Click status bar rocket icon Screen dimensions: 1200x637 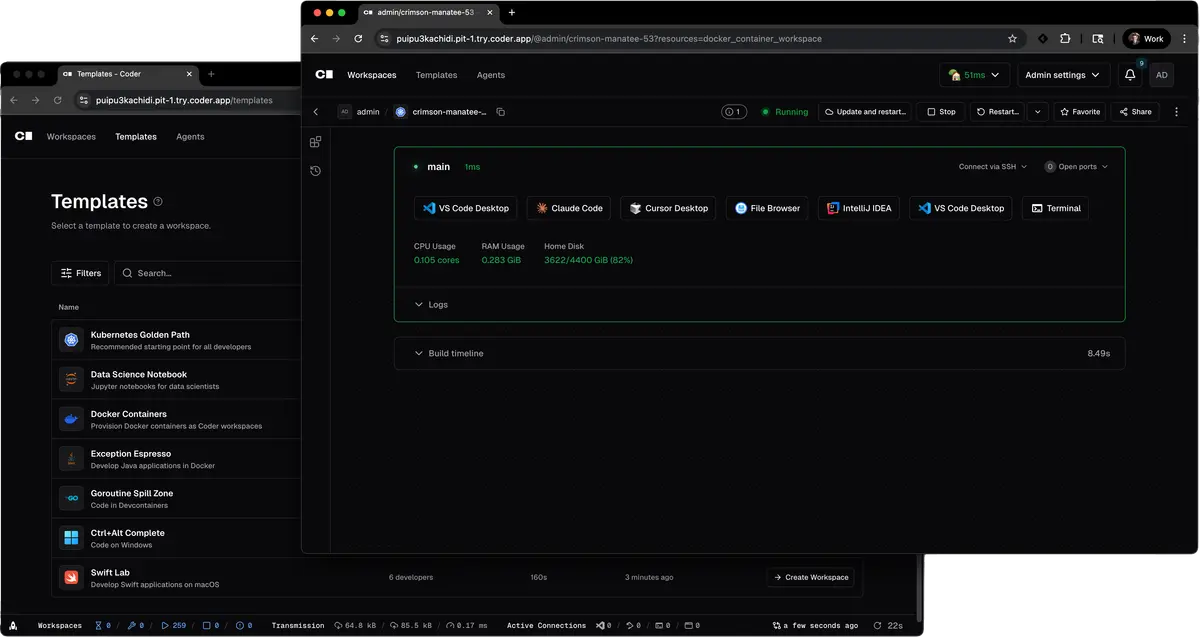pyautogui.click(x=13, y=625)
